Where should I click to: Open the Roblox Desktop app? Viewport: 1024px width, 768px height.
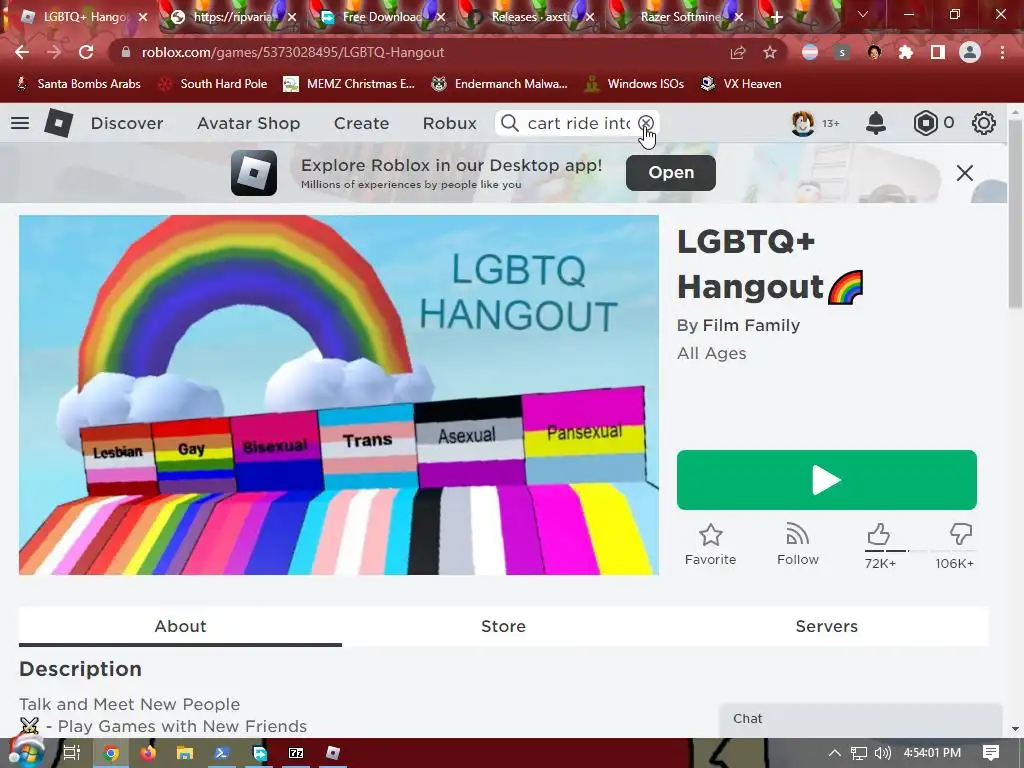(671, 173)
